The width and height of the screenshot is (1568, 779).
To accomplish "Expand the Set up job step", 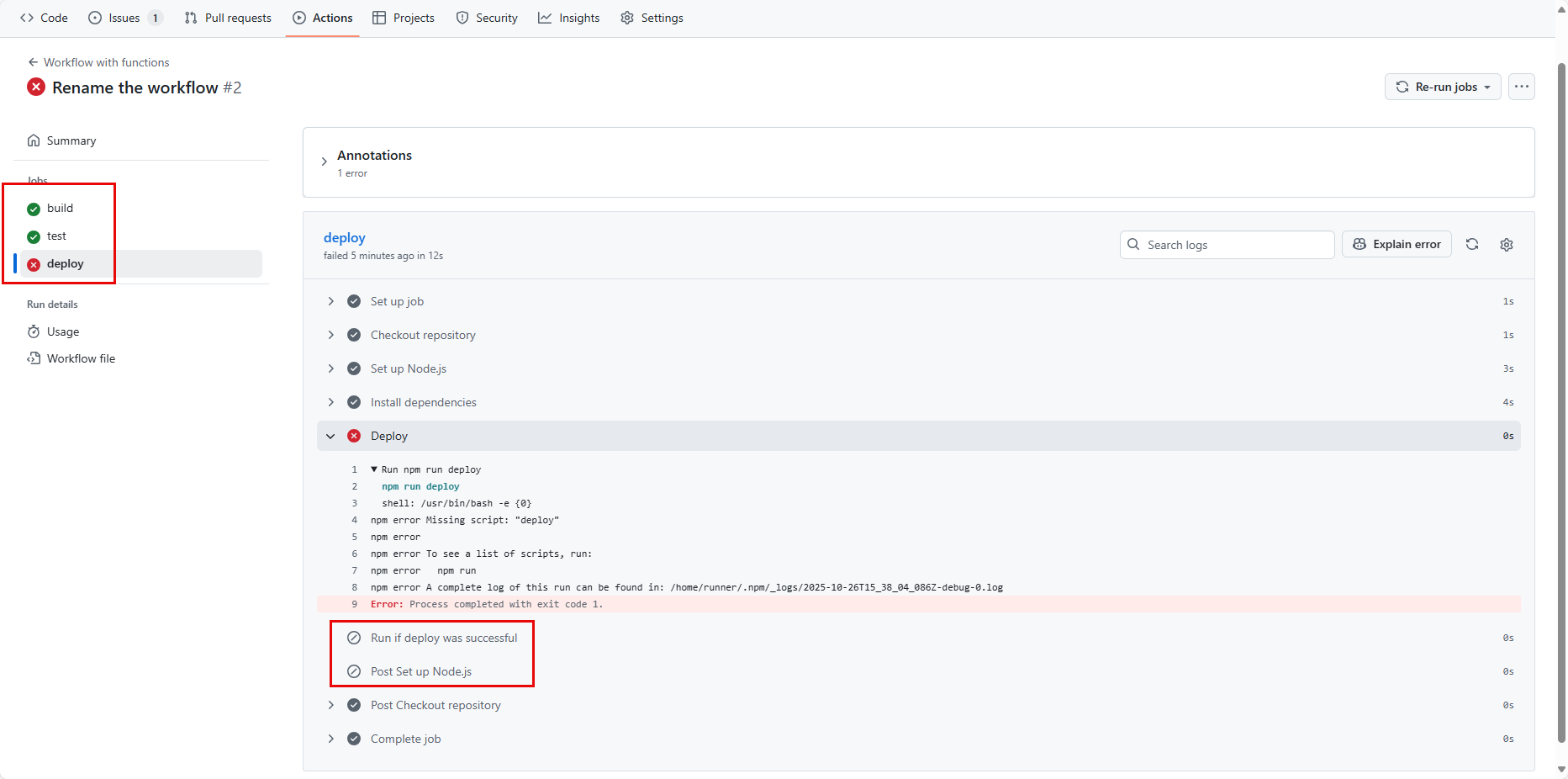I will coord(330,301).
